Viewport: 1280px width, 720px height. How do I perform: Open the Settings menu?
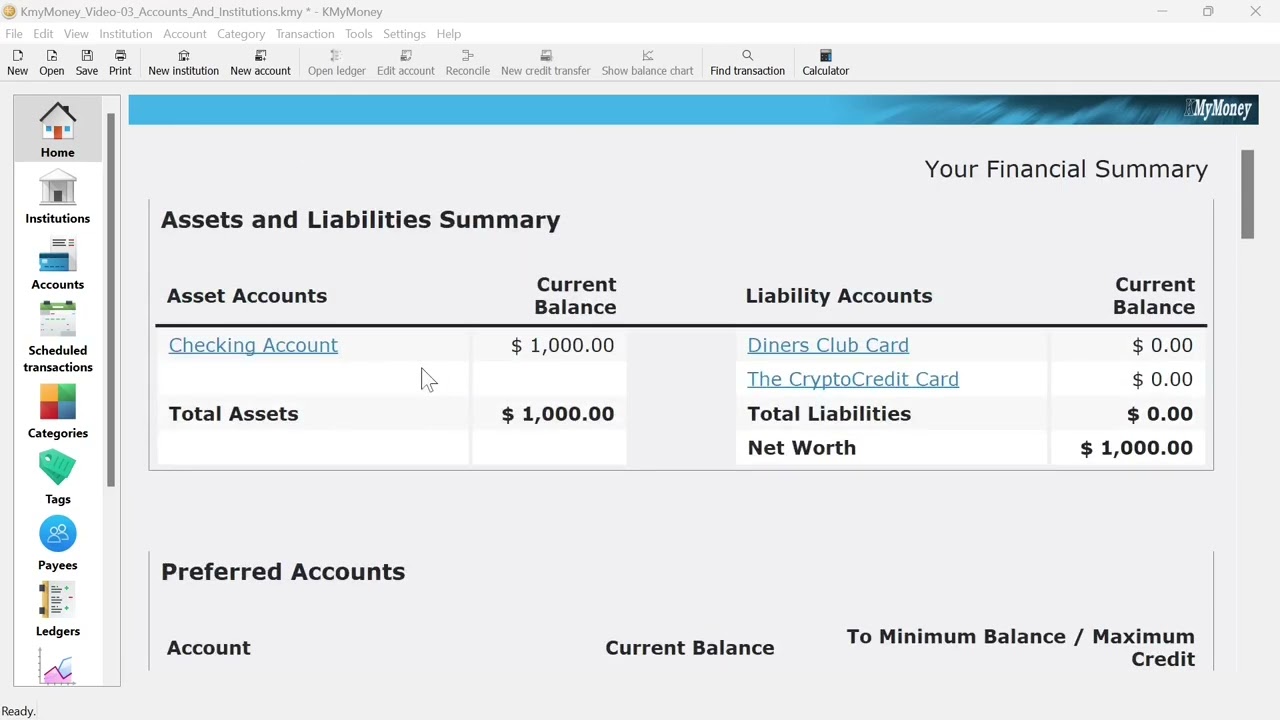[404, 34]
